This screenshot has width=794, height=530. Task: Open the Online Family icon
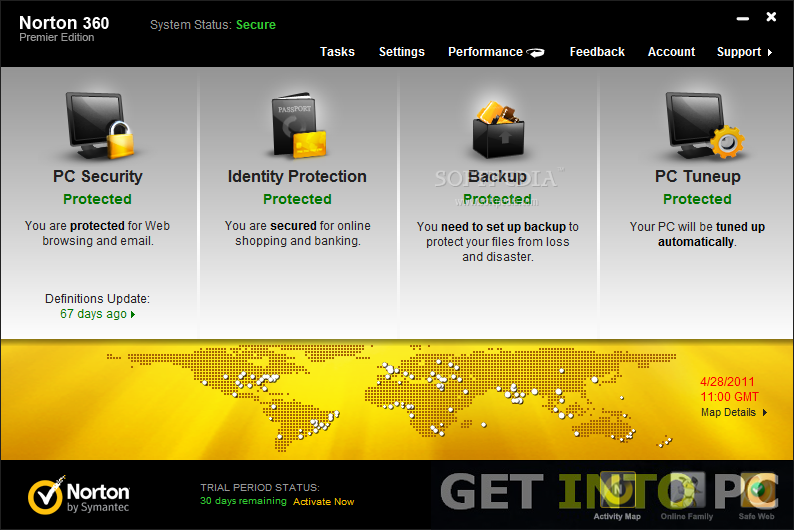(x=687, y=490)
